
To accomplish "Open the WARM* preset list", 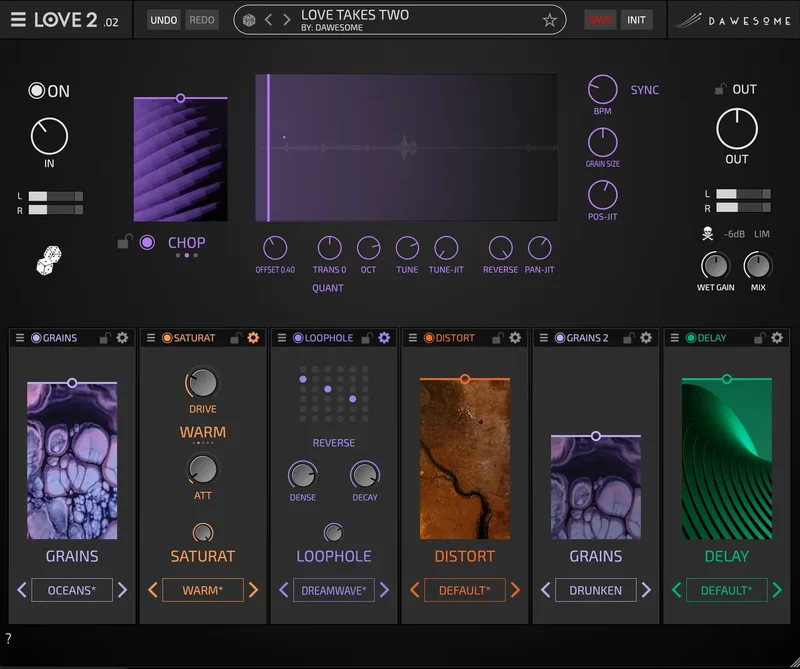I will tap(203, 590).
